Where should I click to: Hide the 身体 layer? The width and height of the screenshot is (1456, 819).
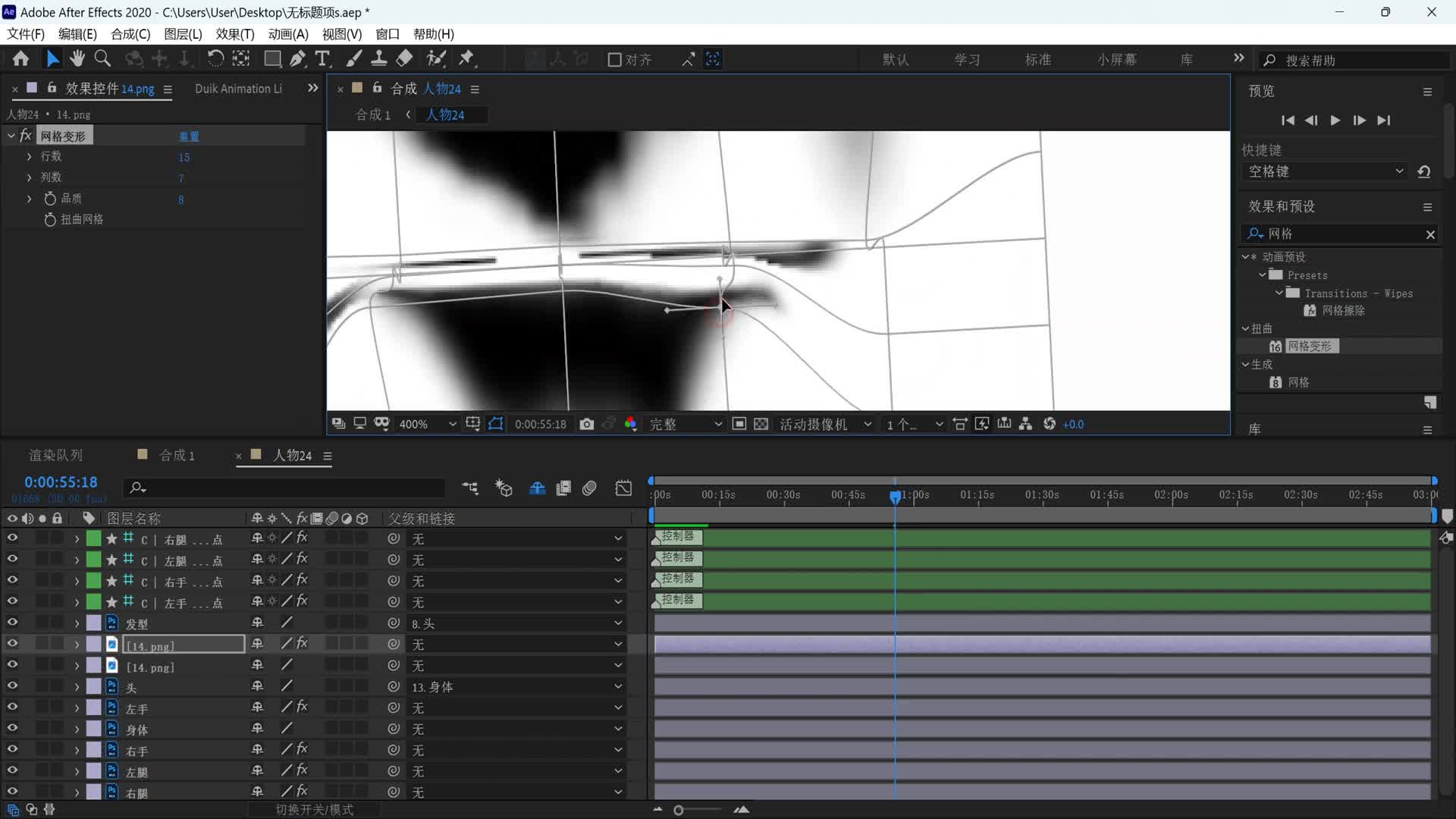click(12, 729)
